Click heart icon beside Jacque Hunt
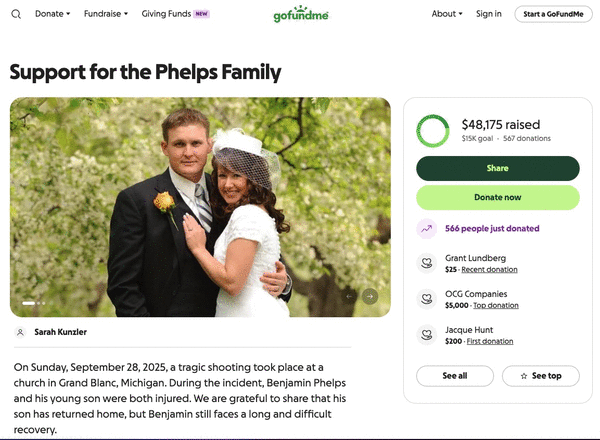The image size is (600, 440). click(x=427, y=336)
